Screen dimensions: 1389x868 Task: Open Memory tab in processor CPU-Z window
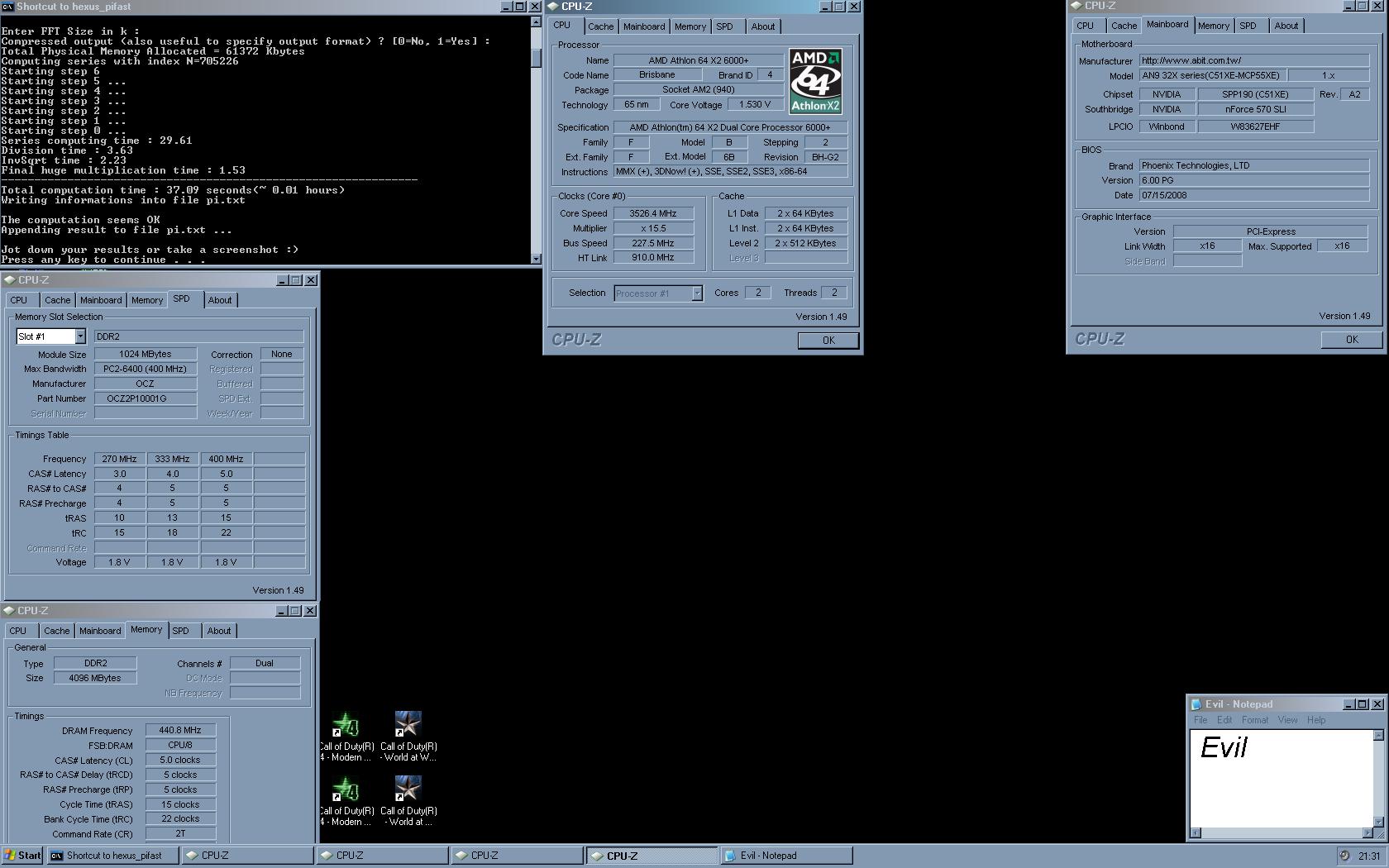[690, 26]
